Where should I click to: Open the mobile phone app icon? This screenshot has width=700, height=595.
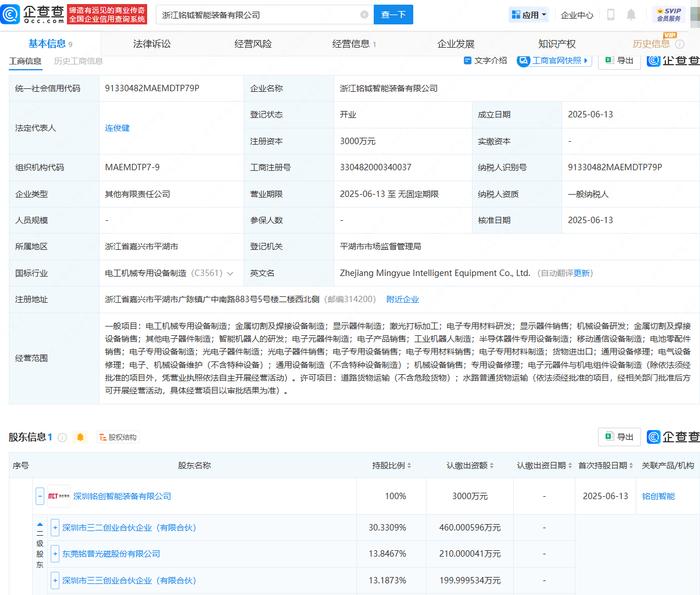point(610,15)
